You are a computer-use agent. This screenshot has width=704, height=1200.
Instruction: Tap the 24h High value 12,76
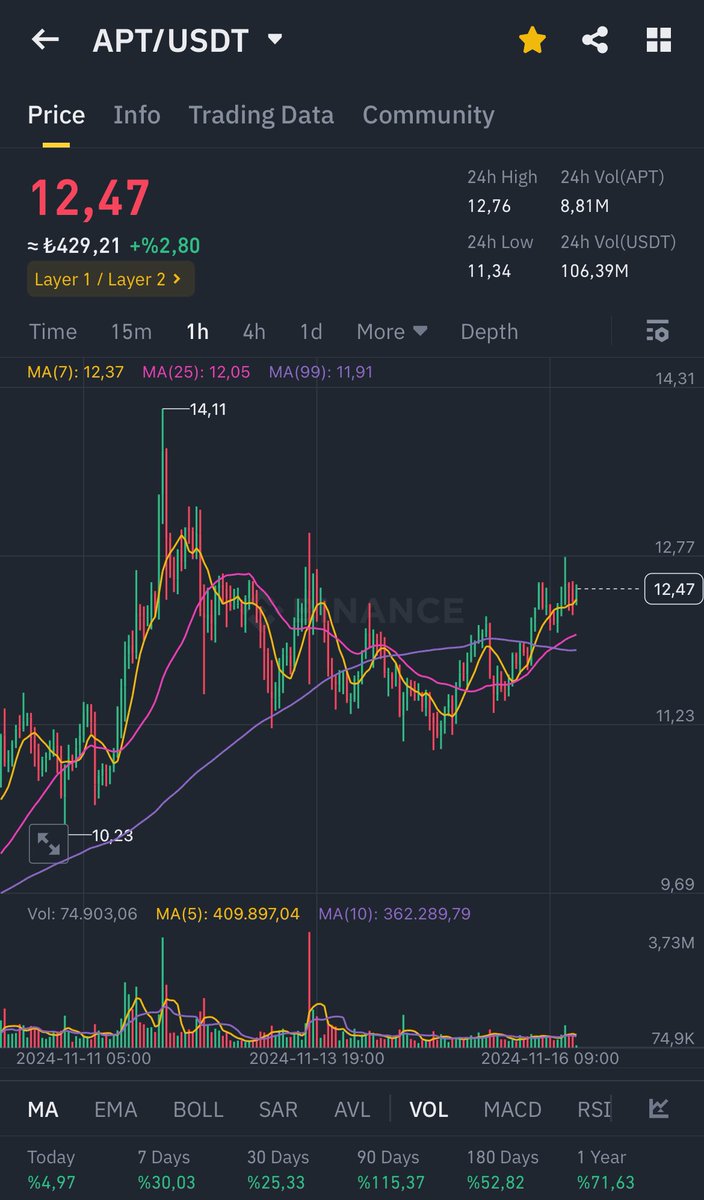pyautogui.click(x=489, y=205)
